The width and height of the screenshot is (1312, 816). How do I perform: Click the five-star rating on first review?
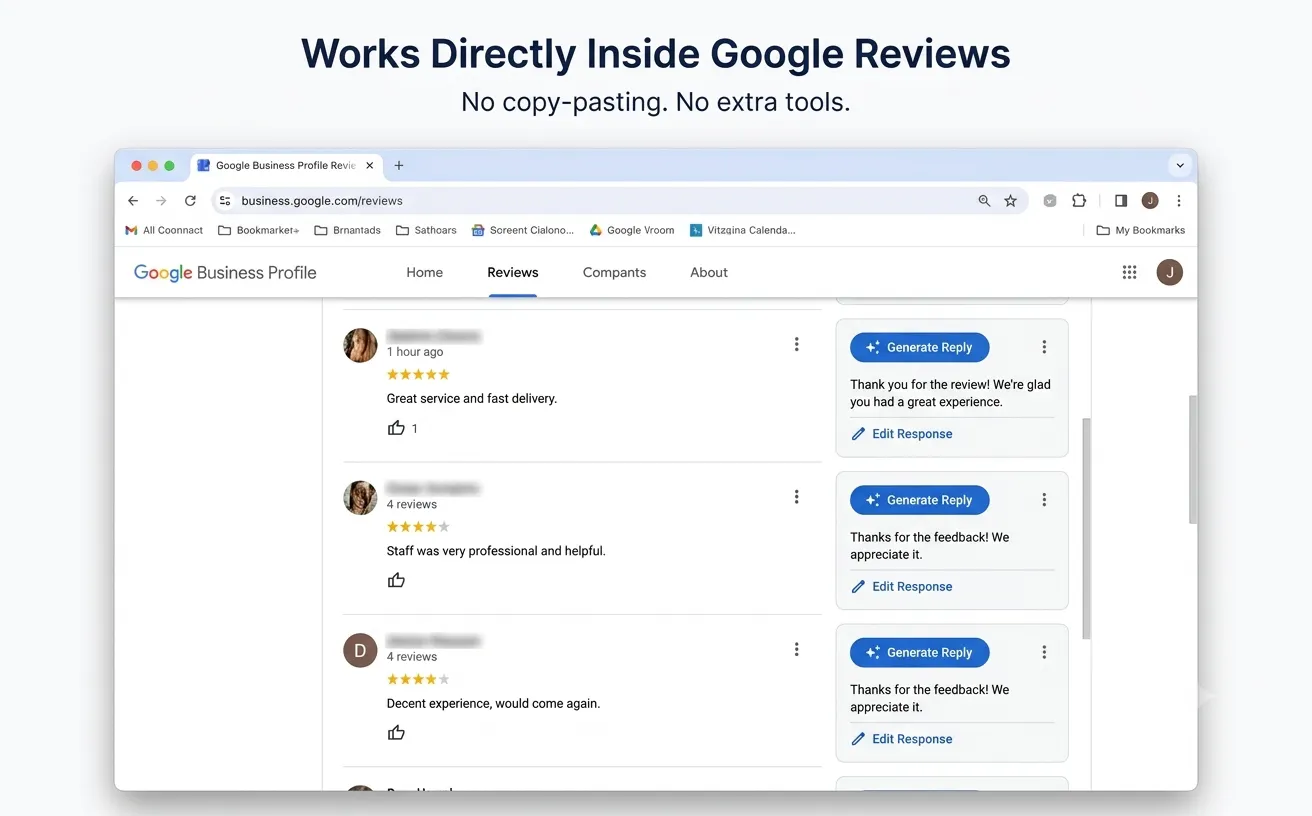pos(418,374)
